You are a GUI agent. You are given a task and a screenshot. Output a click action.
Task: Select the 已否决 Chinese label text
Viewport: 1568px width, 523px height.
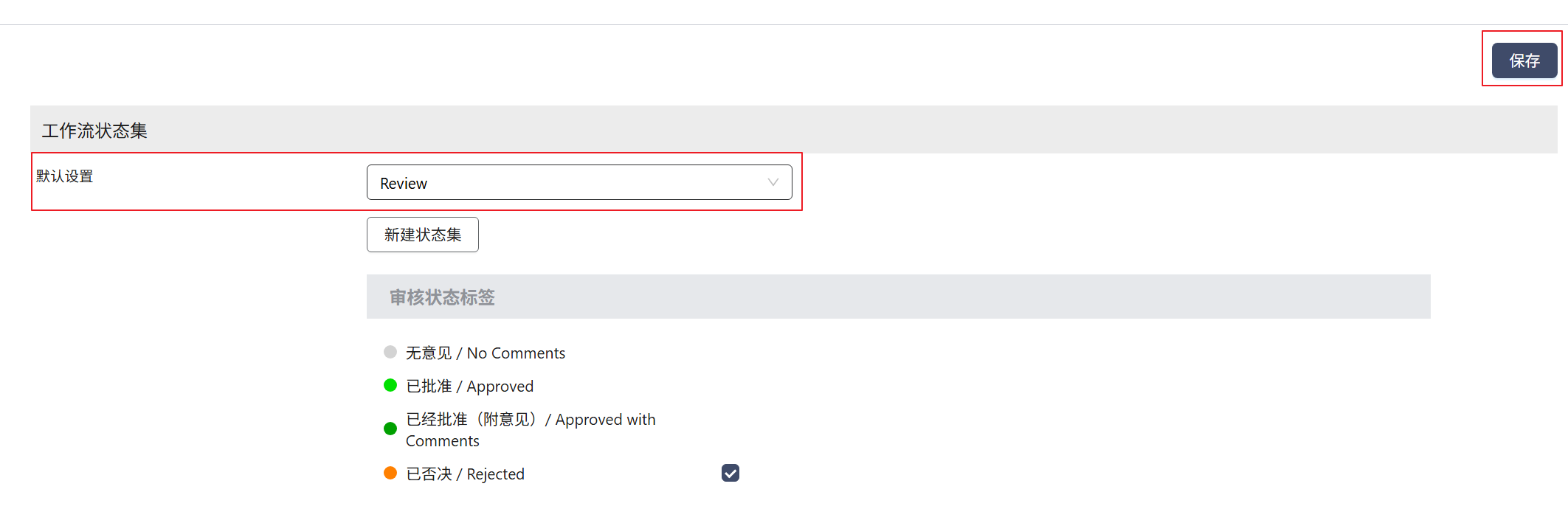[429, 474]
